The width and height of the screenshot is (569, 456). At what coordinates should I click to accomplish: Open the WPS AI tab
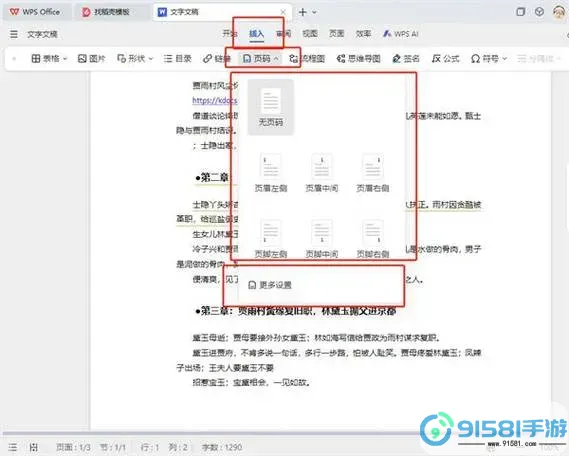pyautogui.click(x=401, y=34)
